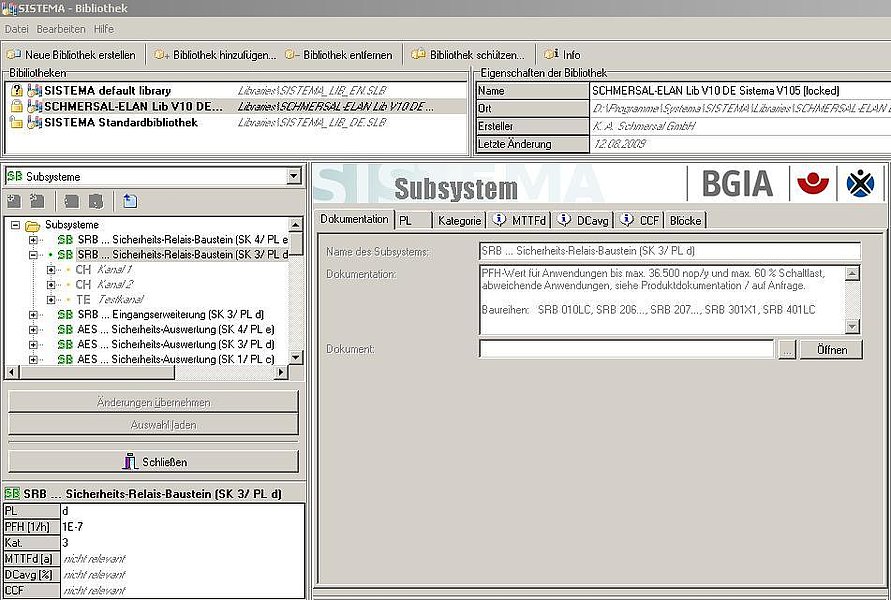891x600 pixels.
Task: Collapse the Subsysteme root folder node
Action: point(15,225)
